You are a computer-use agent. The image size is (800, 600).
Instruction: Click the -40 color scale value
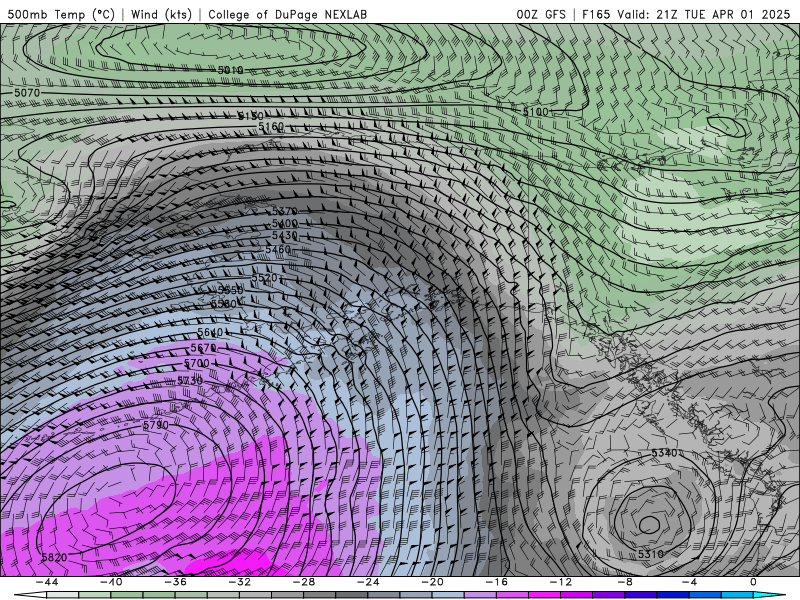coord(111,582)
